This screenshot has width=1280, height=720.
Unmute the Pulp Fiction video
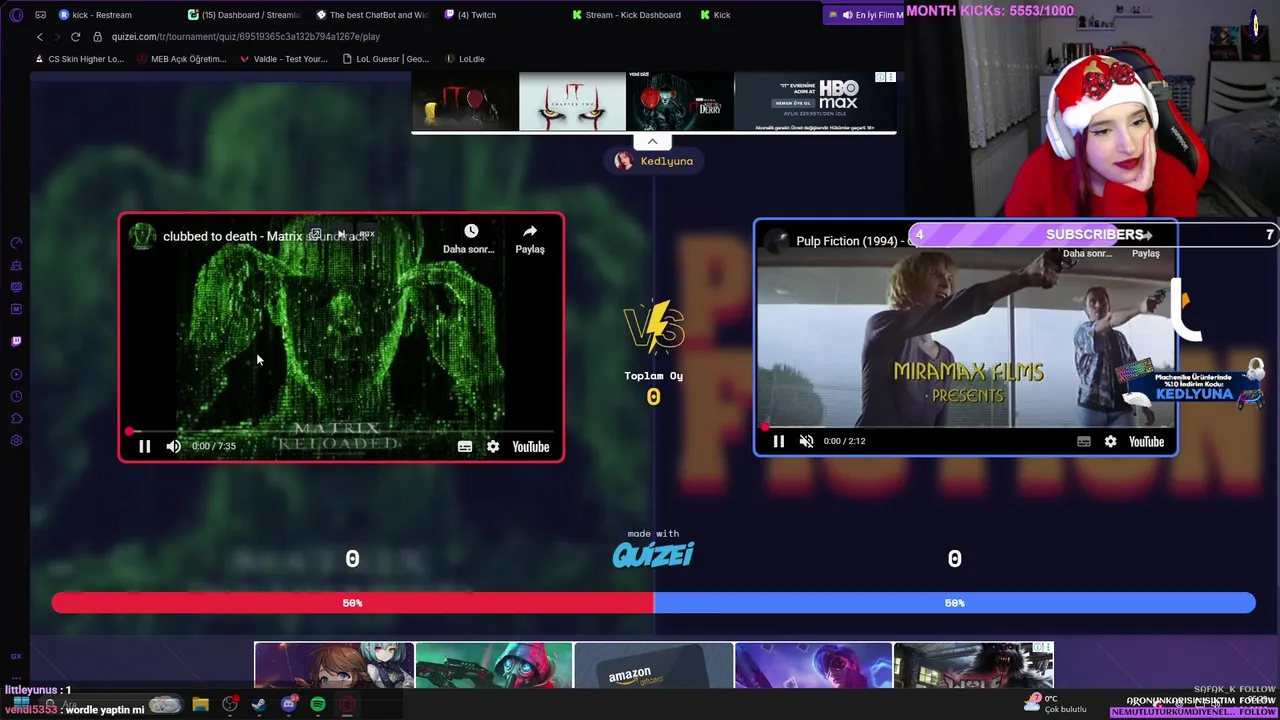click(x=806, y=441)
